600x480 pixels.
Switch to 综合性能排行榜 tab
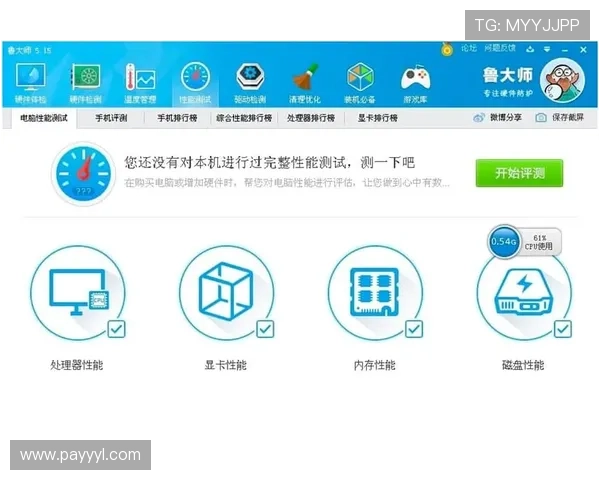244,118
